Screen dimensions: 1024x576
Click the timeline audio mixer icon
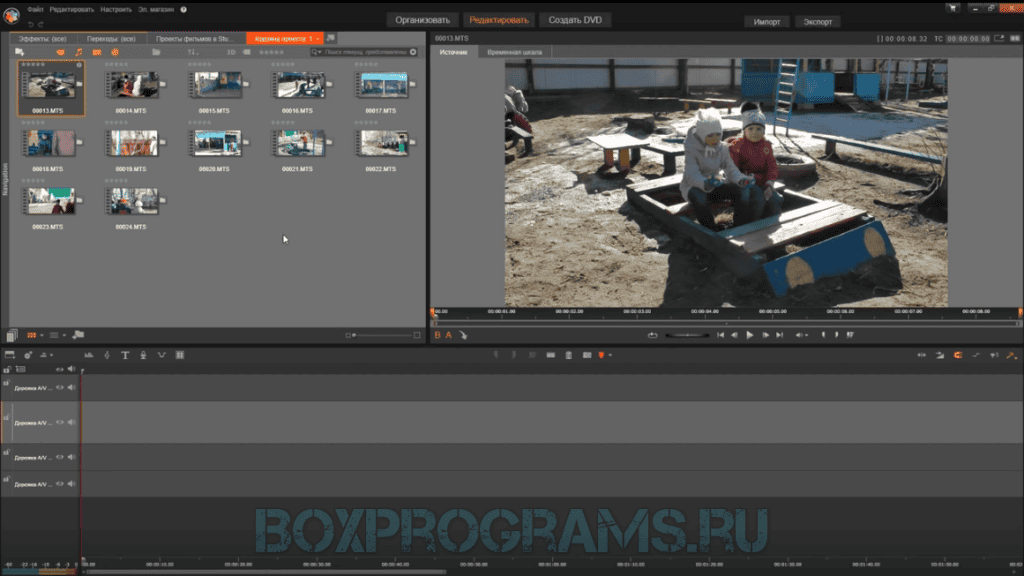[89, 355]
